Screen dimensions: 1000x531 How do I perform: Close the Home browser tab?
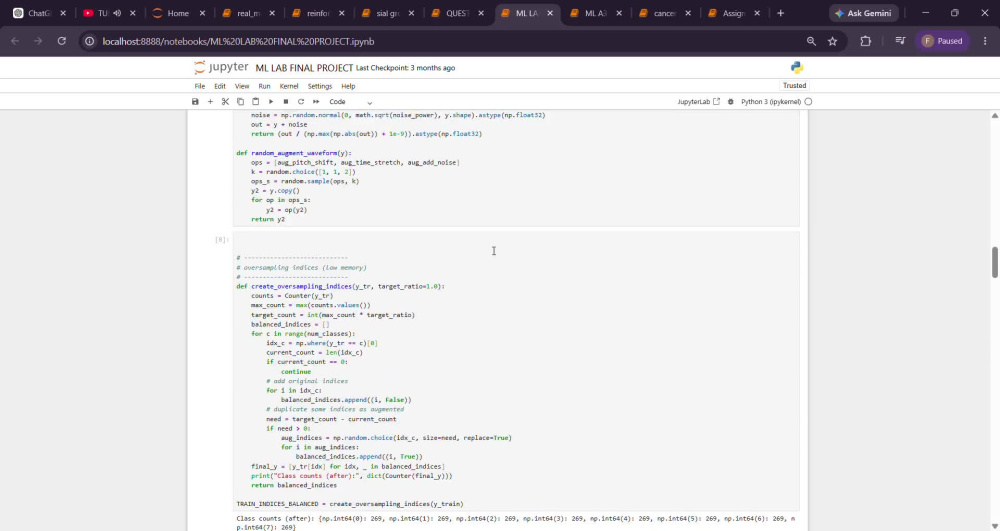[202, 13]
